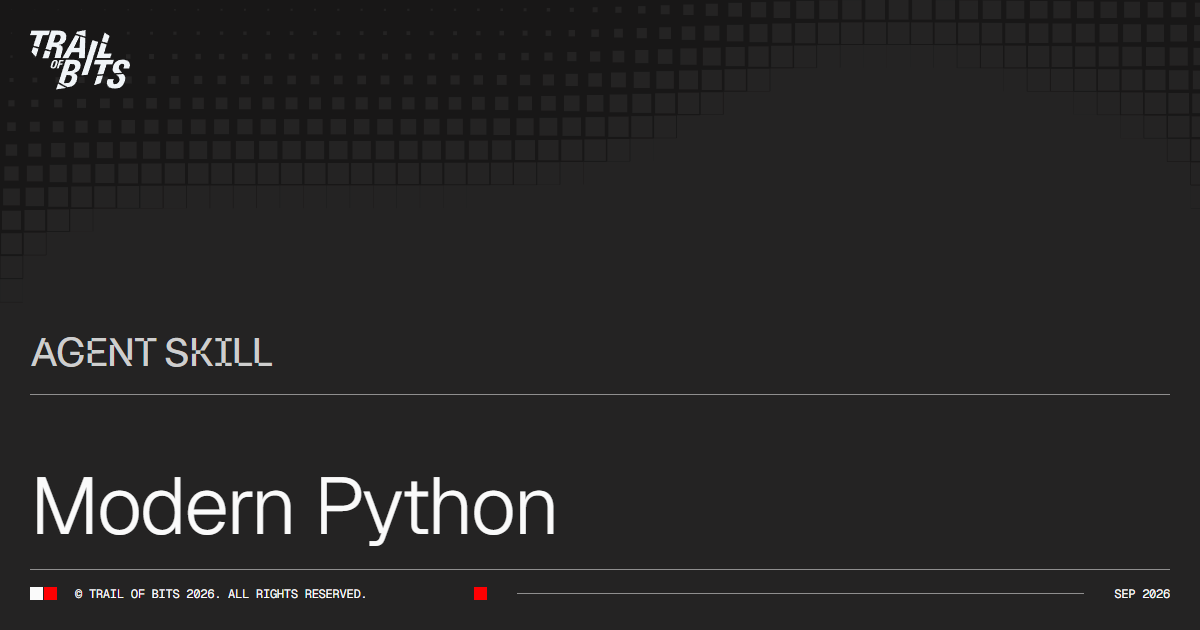Click the Trail of Bits logo
This screenshot has width=1200, height=630.
click(x=80, y=59)
